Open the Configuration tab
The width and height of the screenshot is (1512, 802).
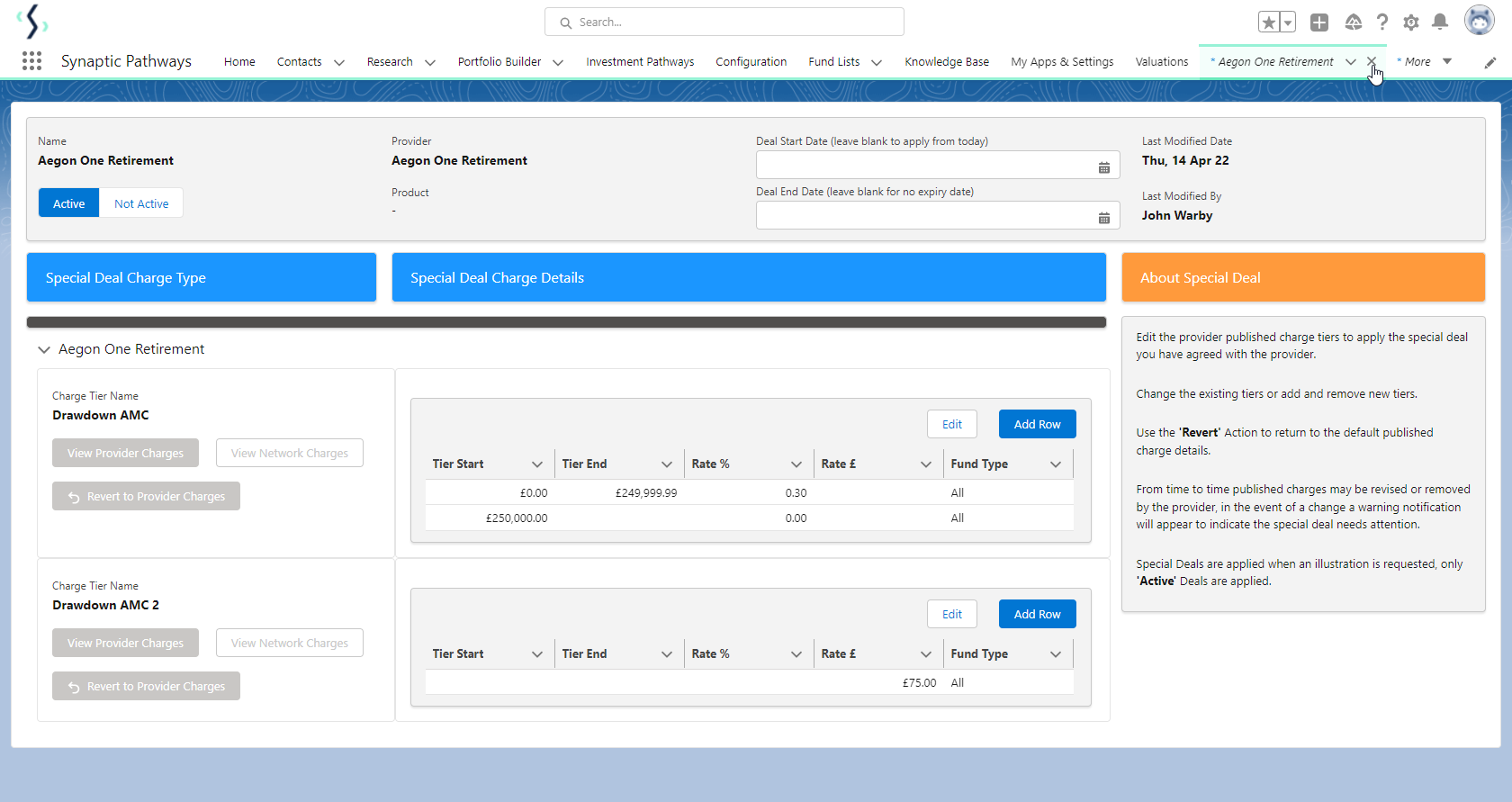(751, 62)
